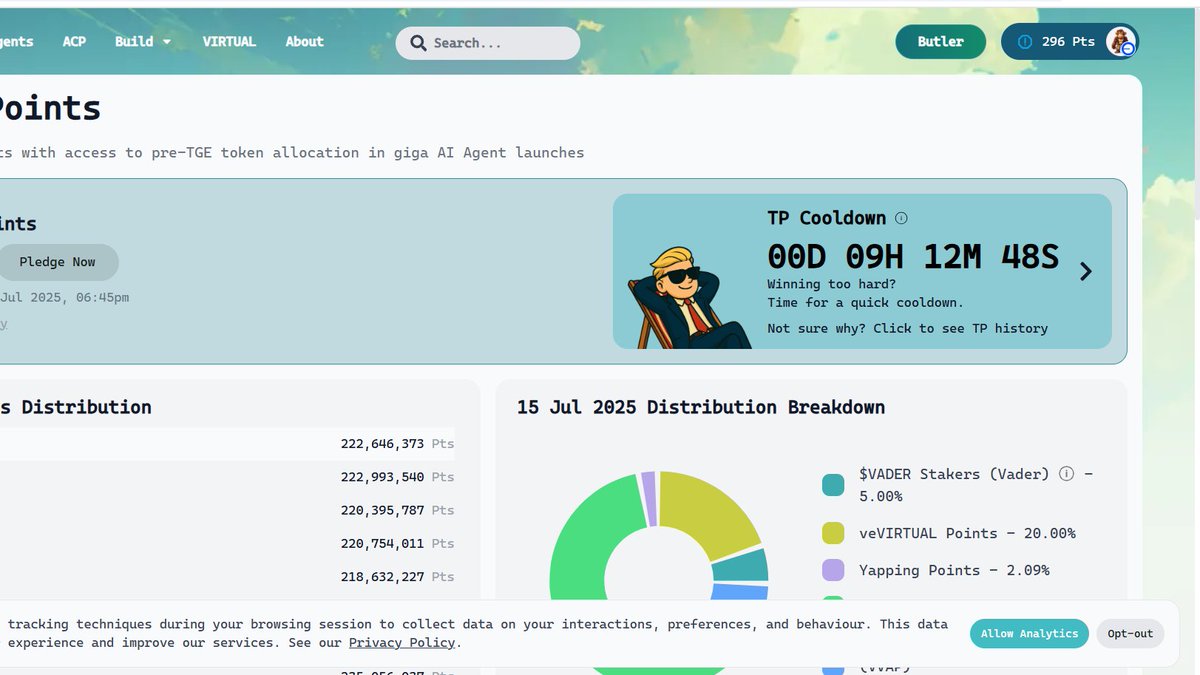Open the Butler button
Viewport: 1200px width, 675px height.
[x=940, y=42]
